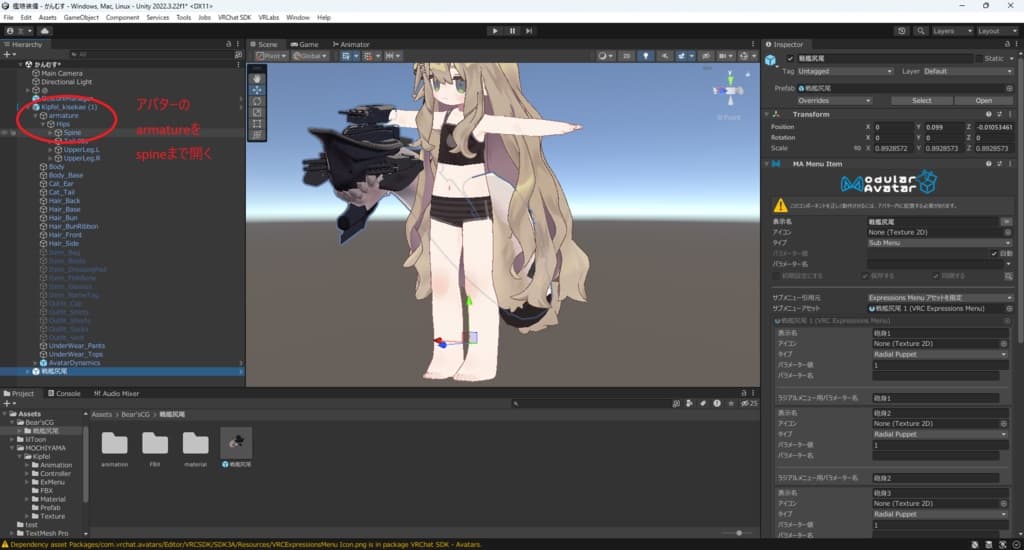The width and height of the screenshot is (1024, 550).
Task: Select the material folder in Project
Action: pos(196,444)
